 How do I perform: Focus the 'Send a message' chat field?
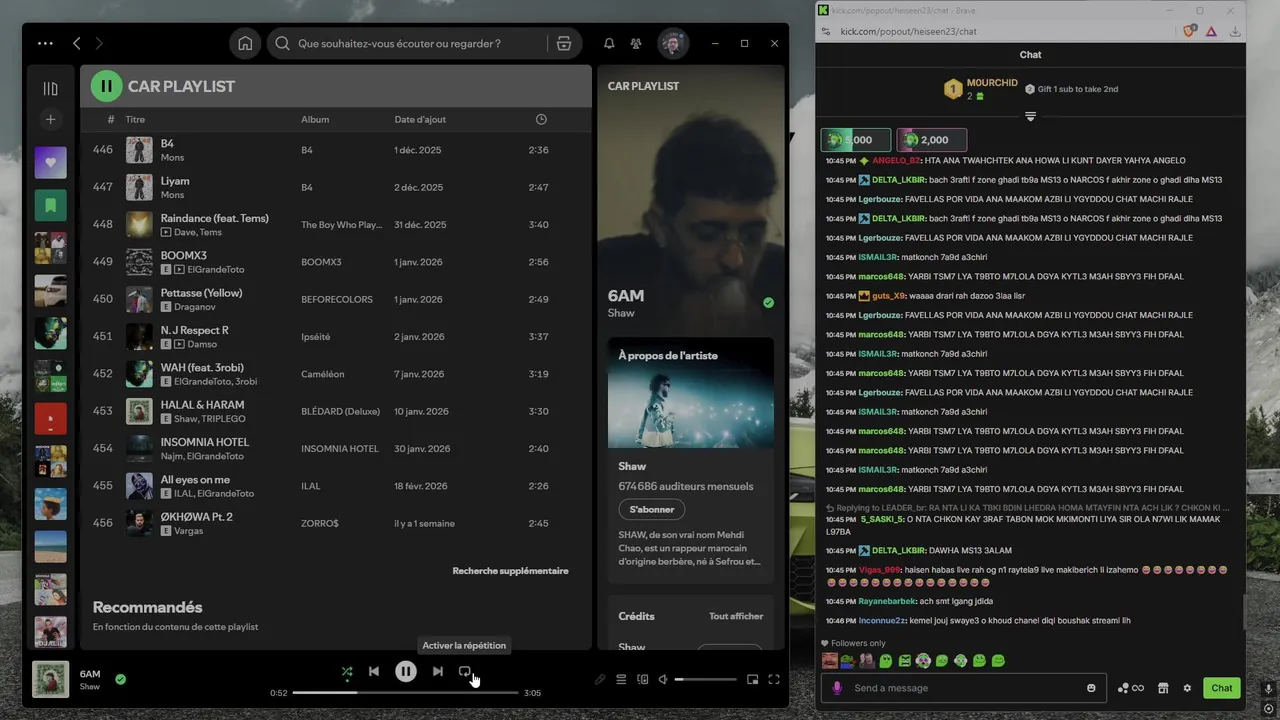tap(964, 688)
